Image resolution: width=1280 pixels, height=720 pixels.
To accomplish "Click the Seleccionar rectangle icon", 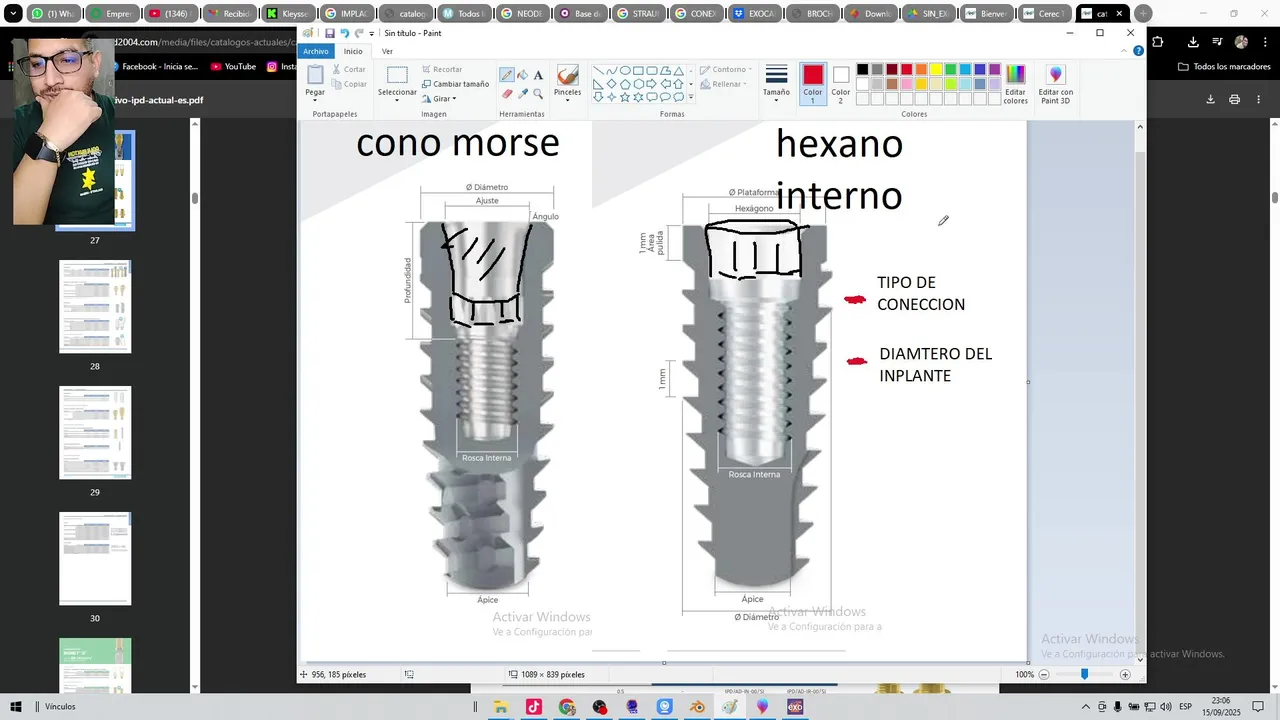I will coord(397,75).
